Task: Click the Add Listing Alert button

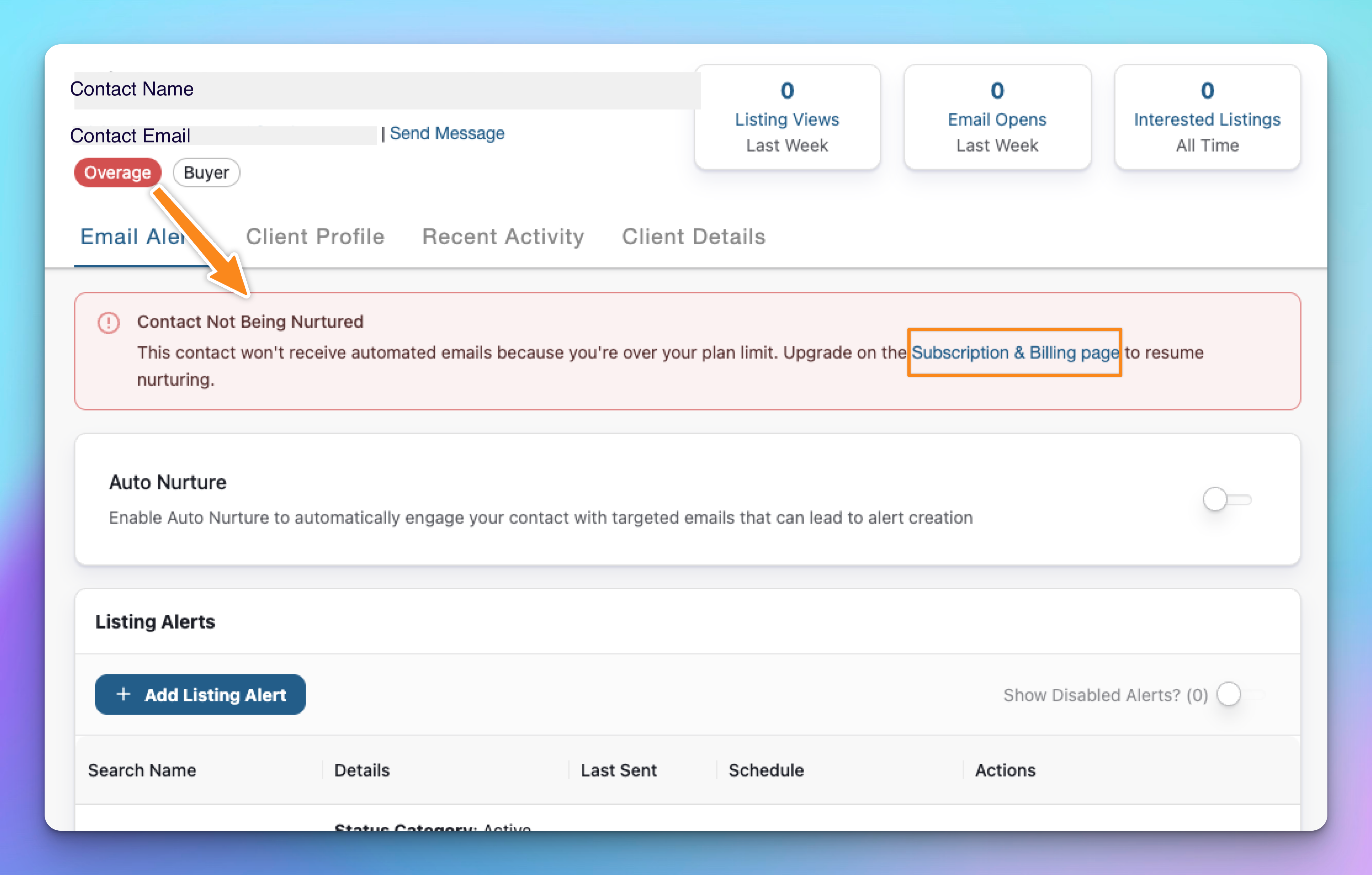Action: (x=200, y=694)
